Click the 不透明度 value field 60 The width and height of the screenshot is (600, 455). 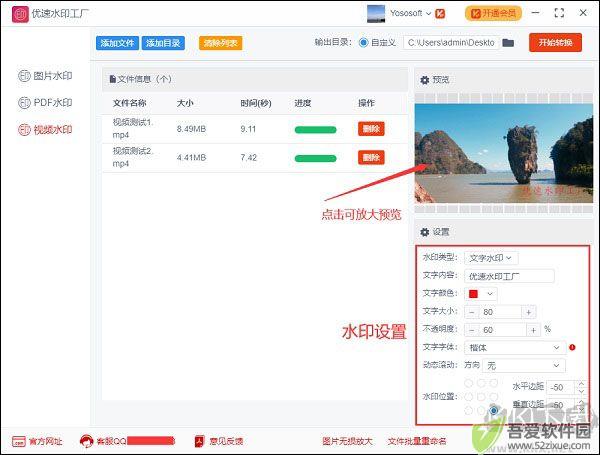click(502, 330)
